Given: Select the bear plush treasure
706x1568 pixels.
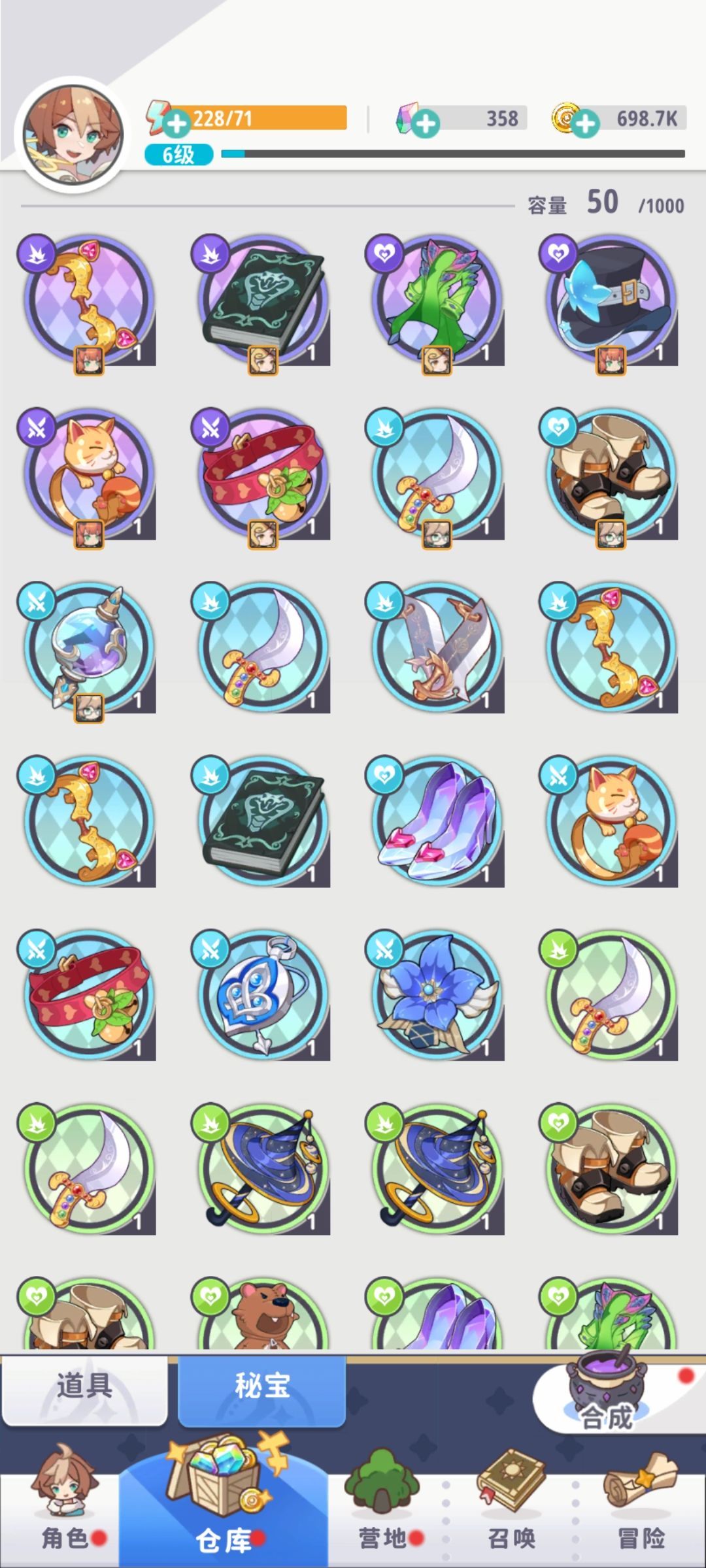Looking at the screenshot, I should pos(262,1313).
